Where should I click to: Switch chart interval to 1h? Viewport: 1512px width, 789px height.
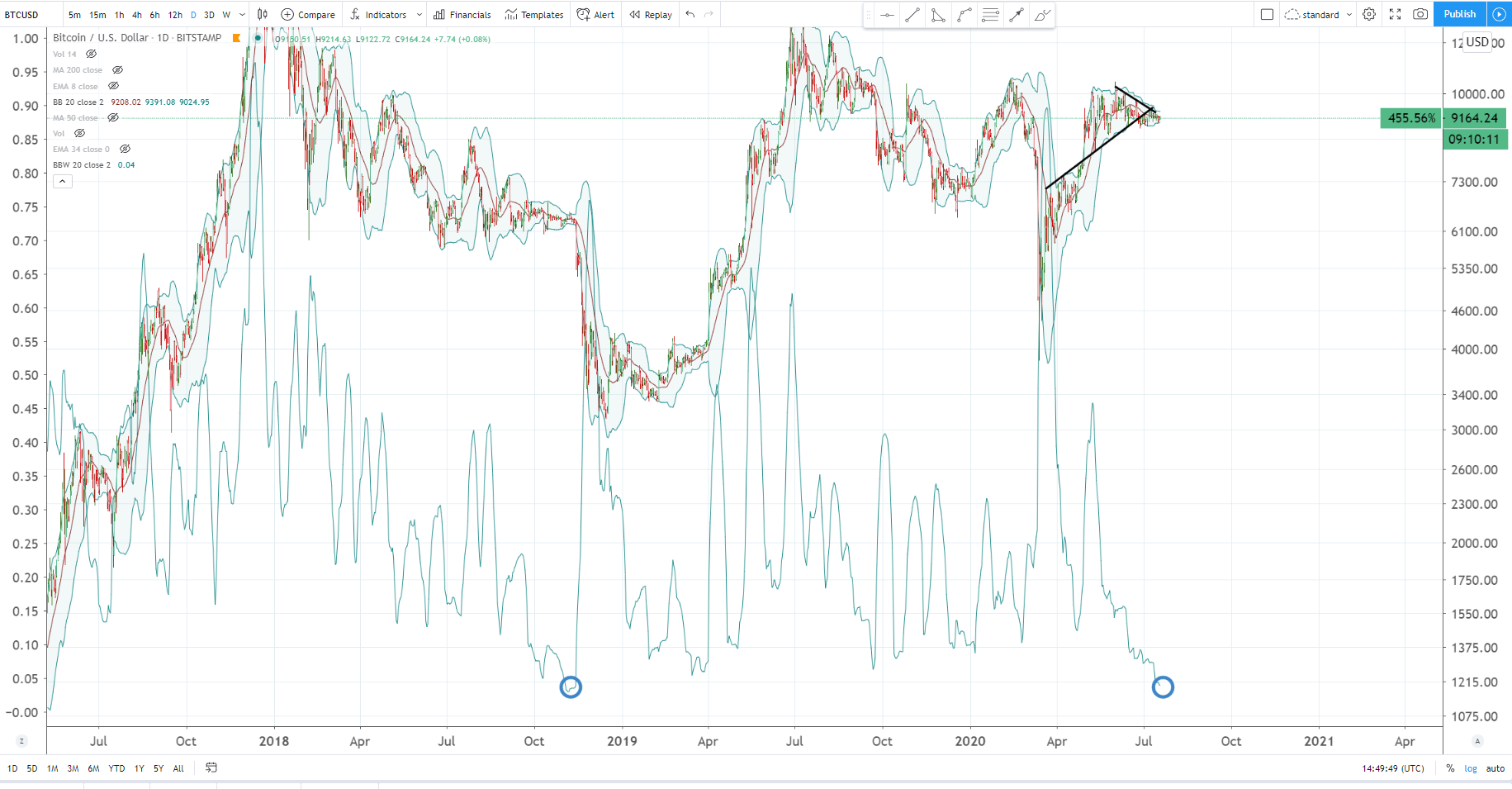tap(118, 14)
